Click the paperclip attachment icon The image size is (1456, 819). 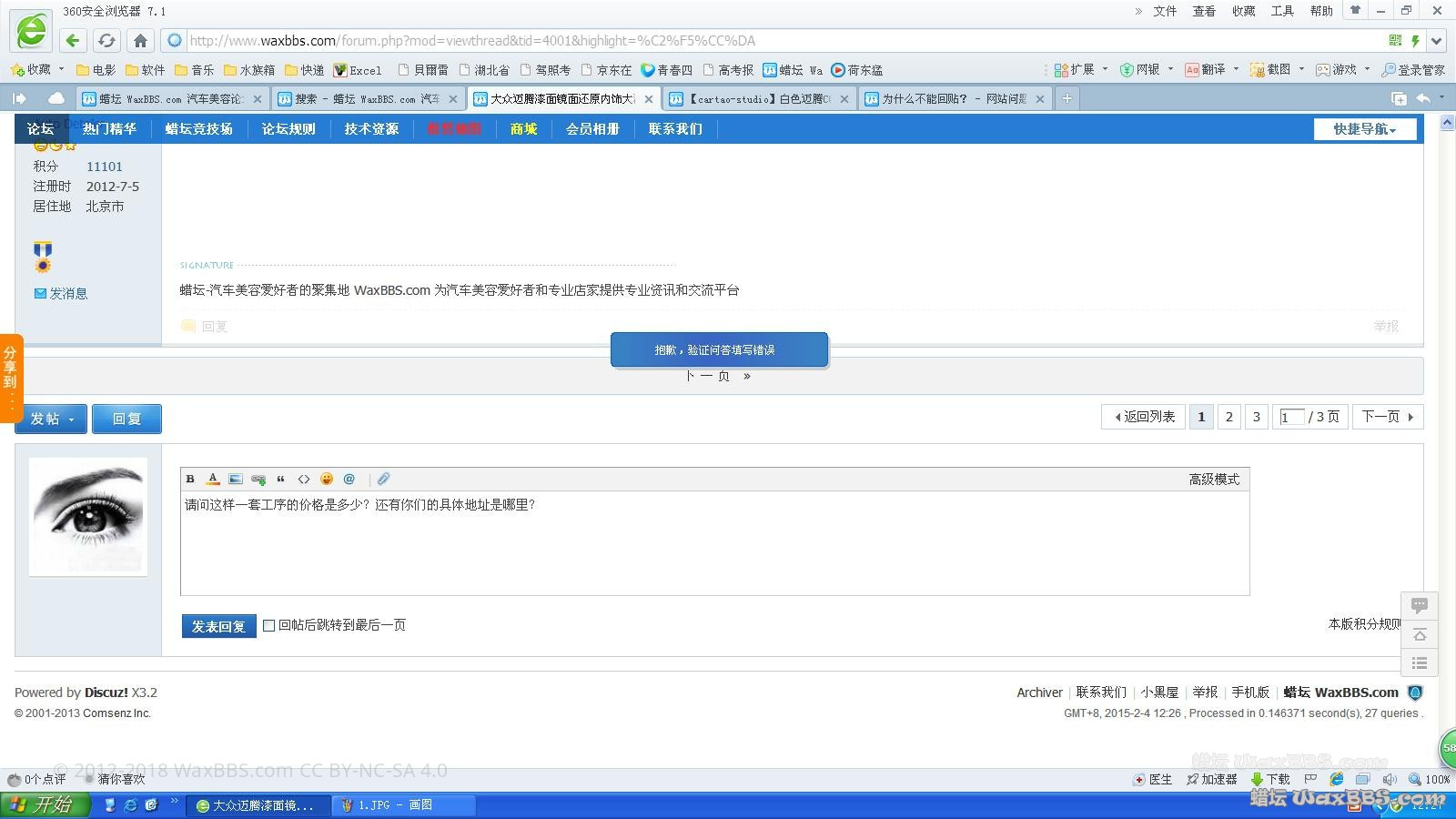click(x=383, y=479)
